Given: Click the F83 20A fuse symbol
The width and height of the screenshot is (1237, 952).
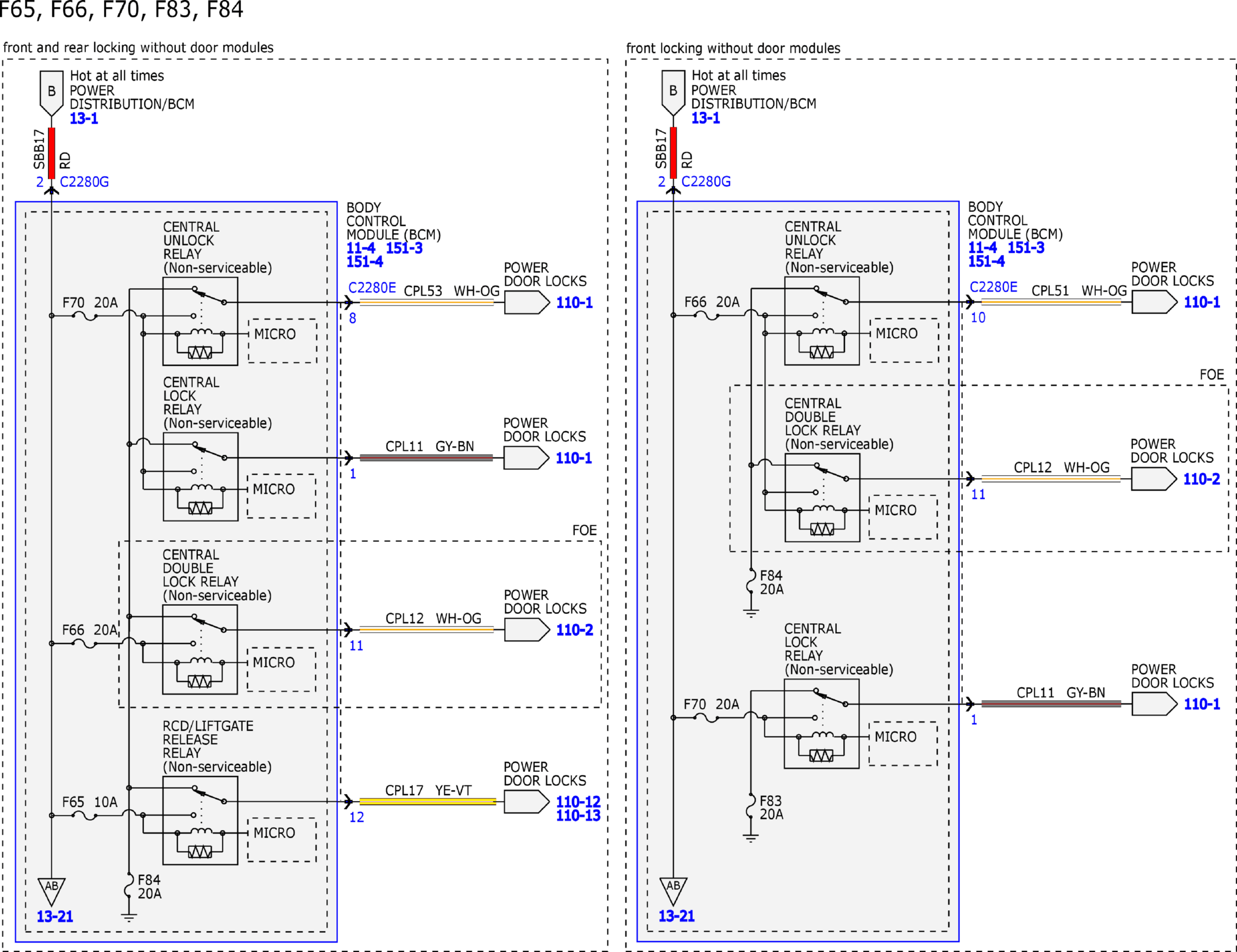Looking at the screenshot, I should pos(750,807).
